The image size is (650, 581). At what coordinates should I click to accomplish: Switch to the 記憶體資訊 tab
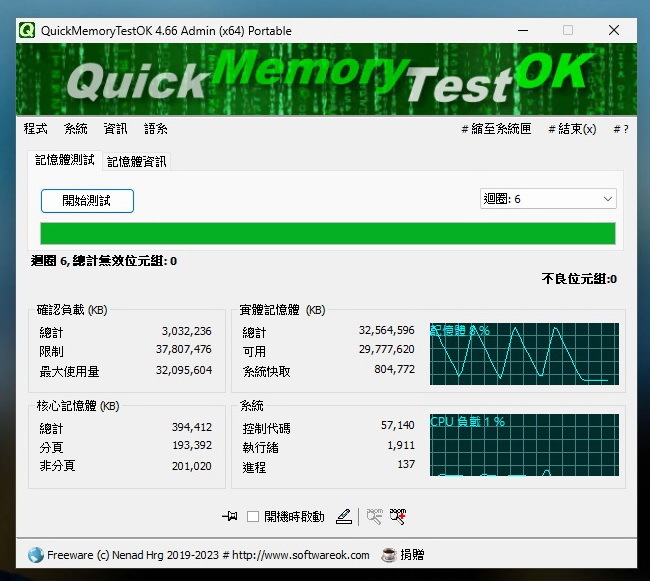tap(136, 162)
